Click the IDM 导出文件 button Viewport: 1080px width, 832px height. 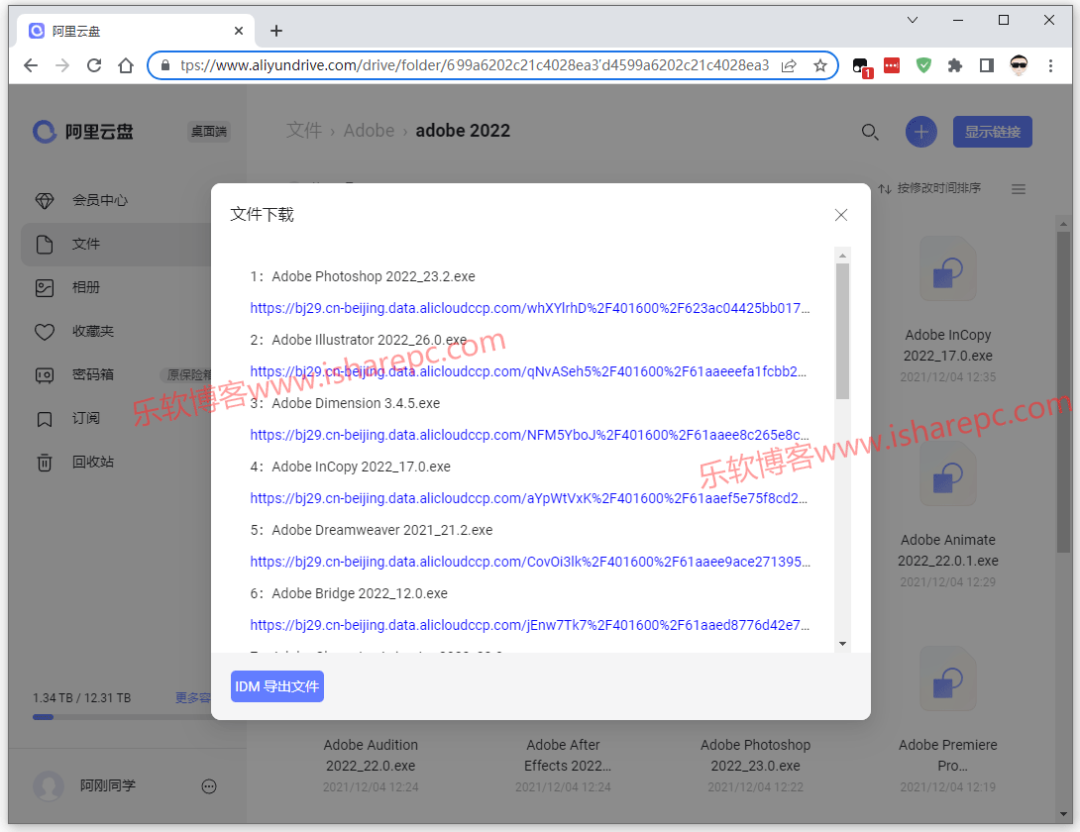(x=277, y=687)
